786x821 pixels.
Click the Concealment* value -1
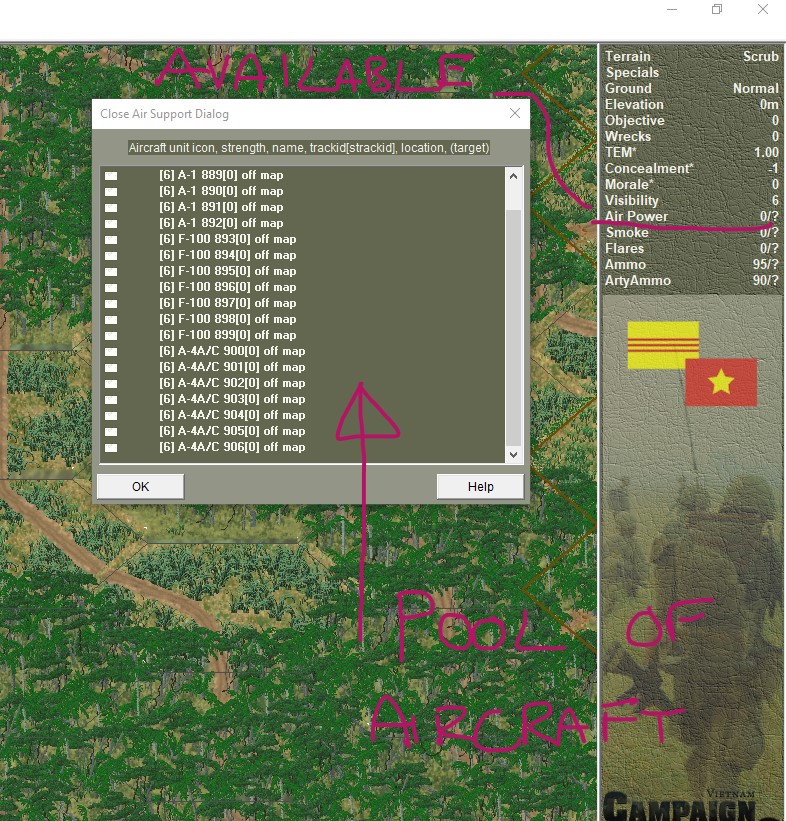click(773, 168)
